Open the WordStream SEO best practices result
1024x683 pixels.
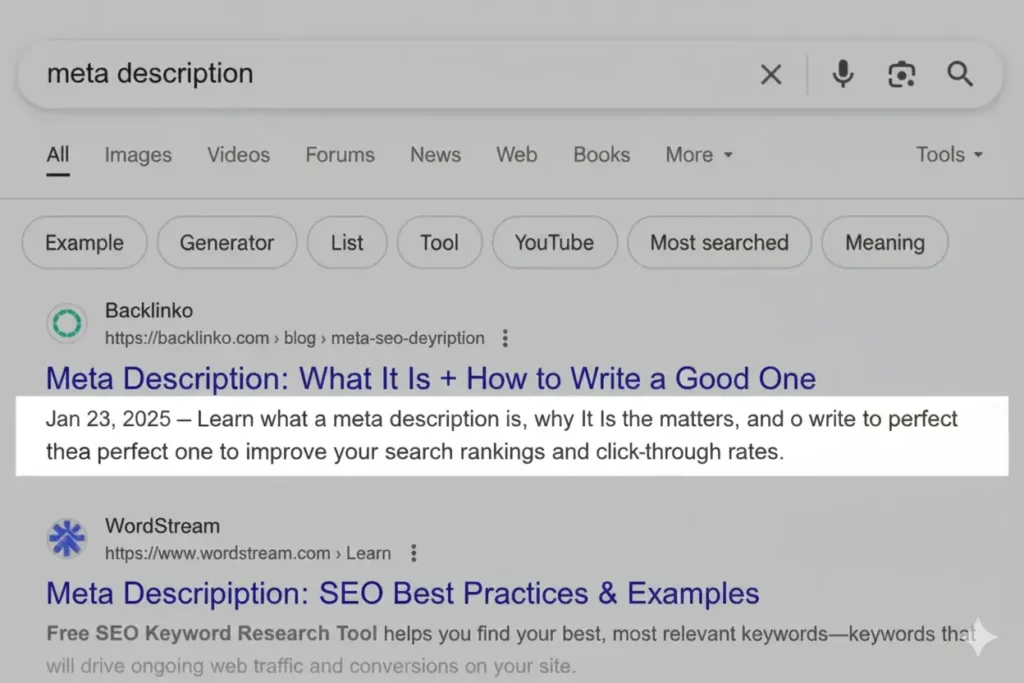[x=402, y=593]
